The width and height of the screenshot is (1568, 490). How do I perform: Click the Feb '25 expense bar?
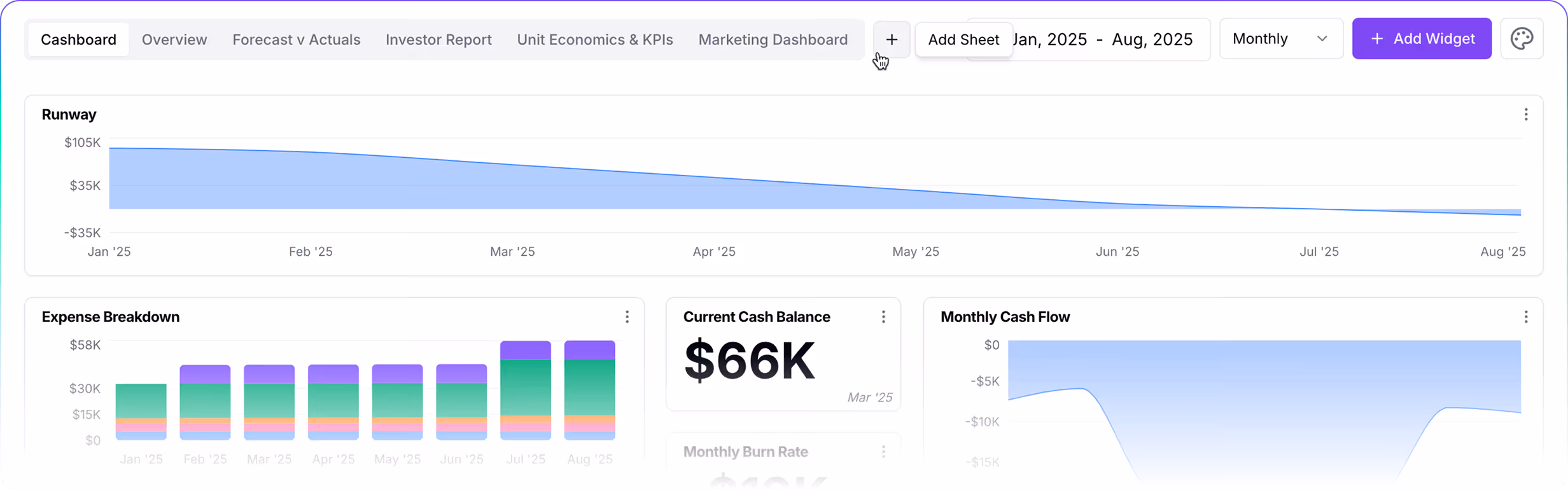click(205, 402)
